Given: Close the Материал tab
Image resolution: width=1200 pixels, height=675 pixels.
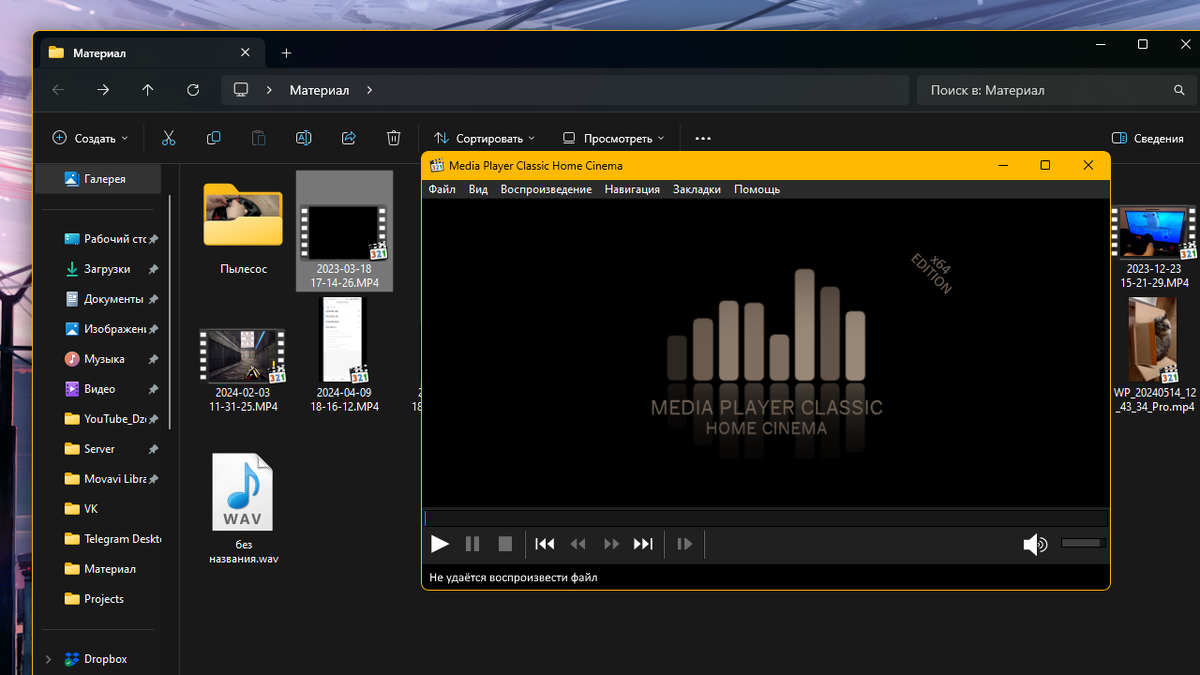Looking at the screenshot, I should point(246,52).
